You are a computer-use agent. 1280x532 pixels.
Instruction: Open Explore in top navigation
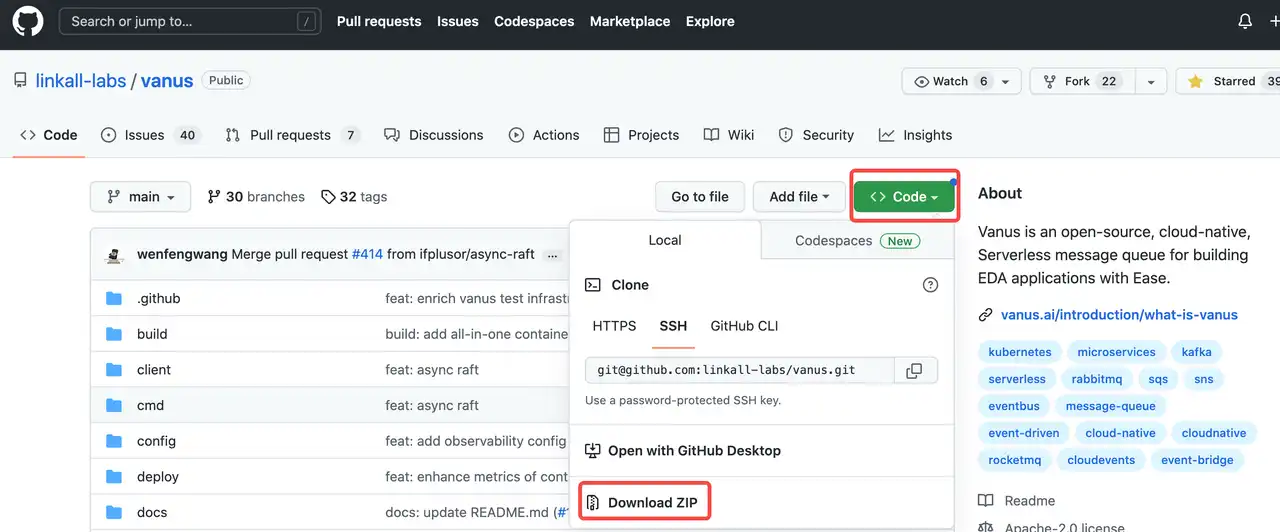(710, 21)
